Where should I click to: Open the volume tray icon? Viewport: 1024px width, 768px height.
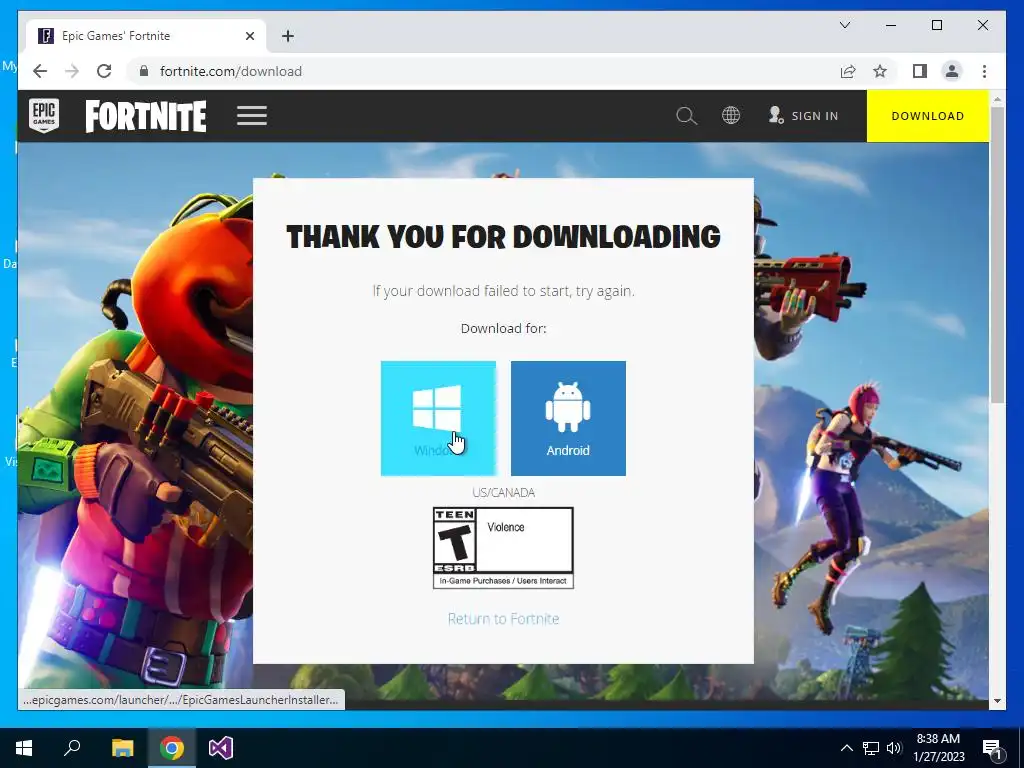(894, 748)
